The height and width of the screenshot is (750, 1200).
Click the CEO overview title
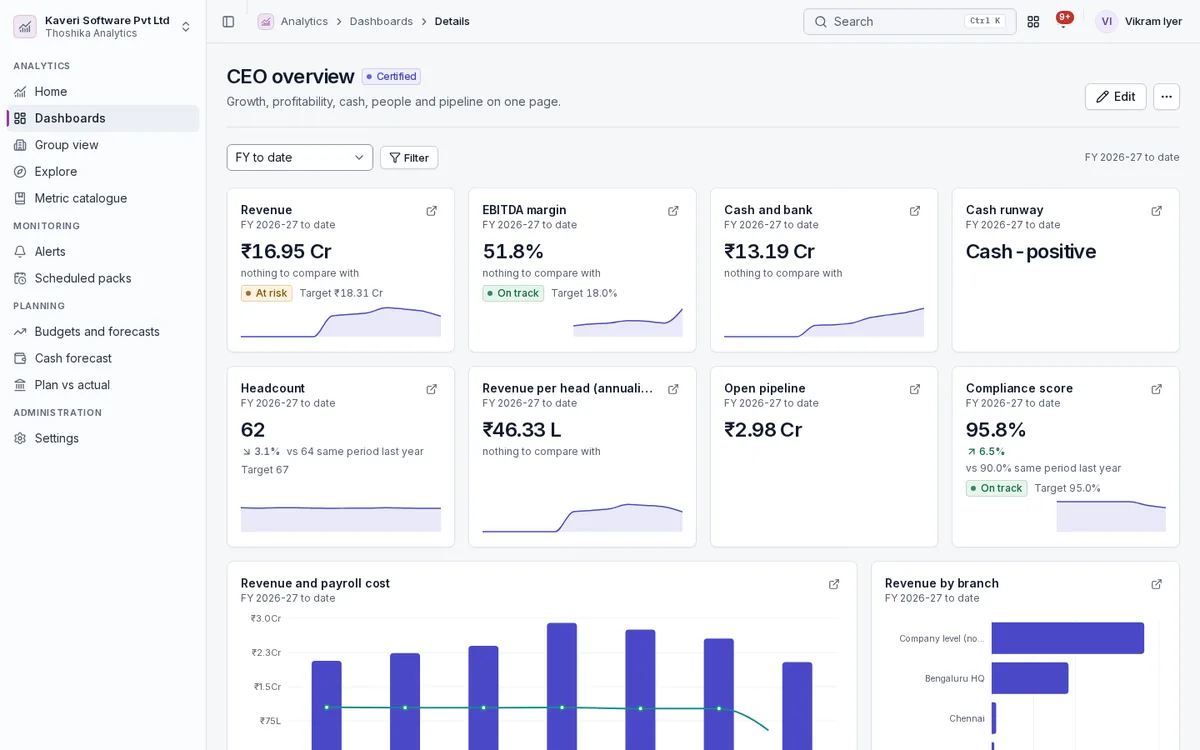[x=290, y=76]
